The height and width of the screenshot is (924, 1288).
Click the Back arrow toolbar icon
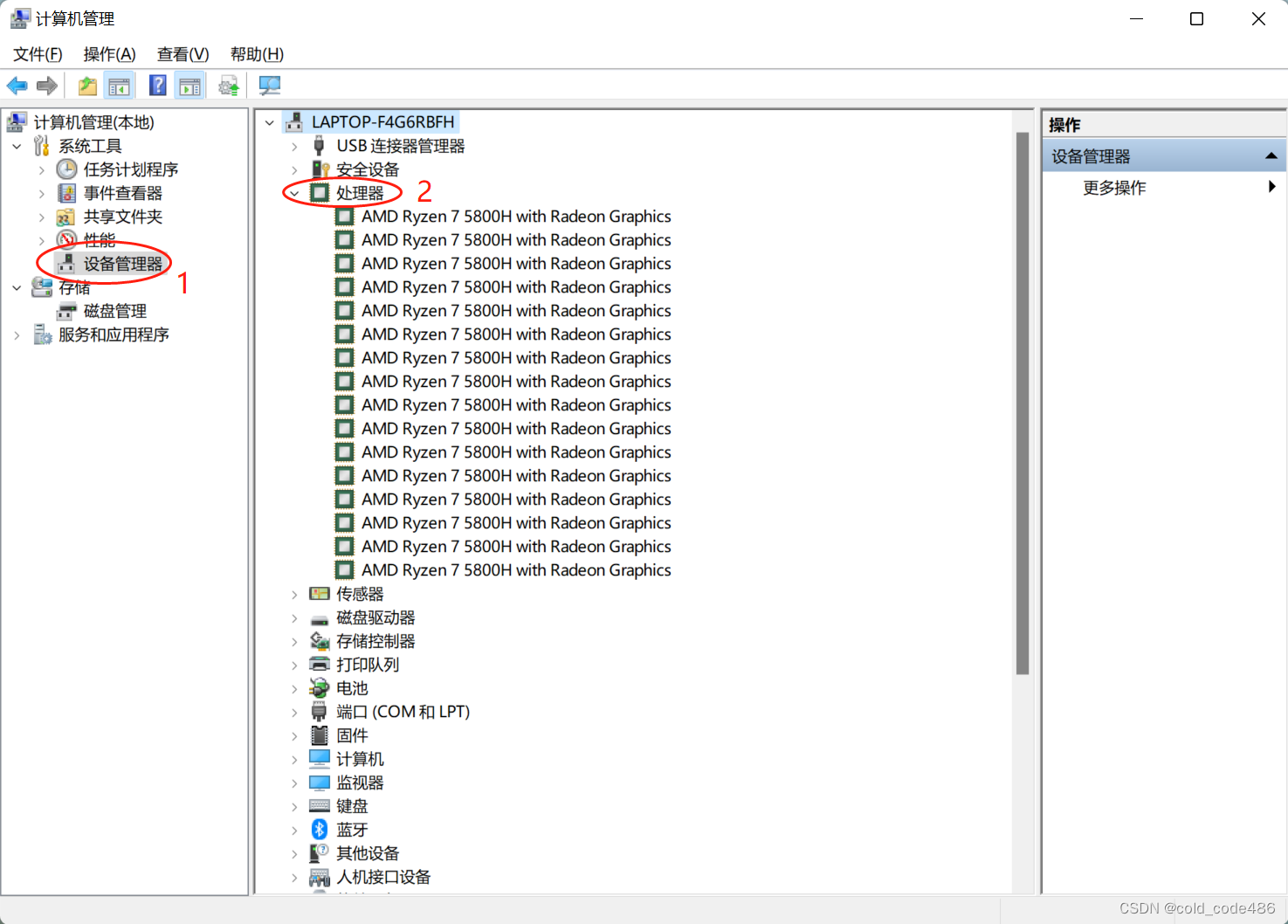pyautogui.click(x=17, y=86)
